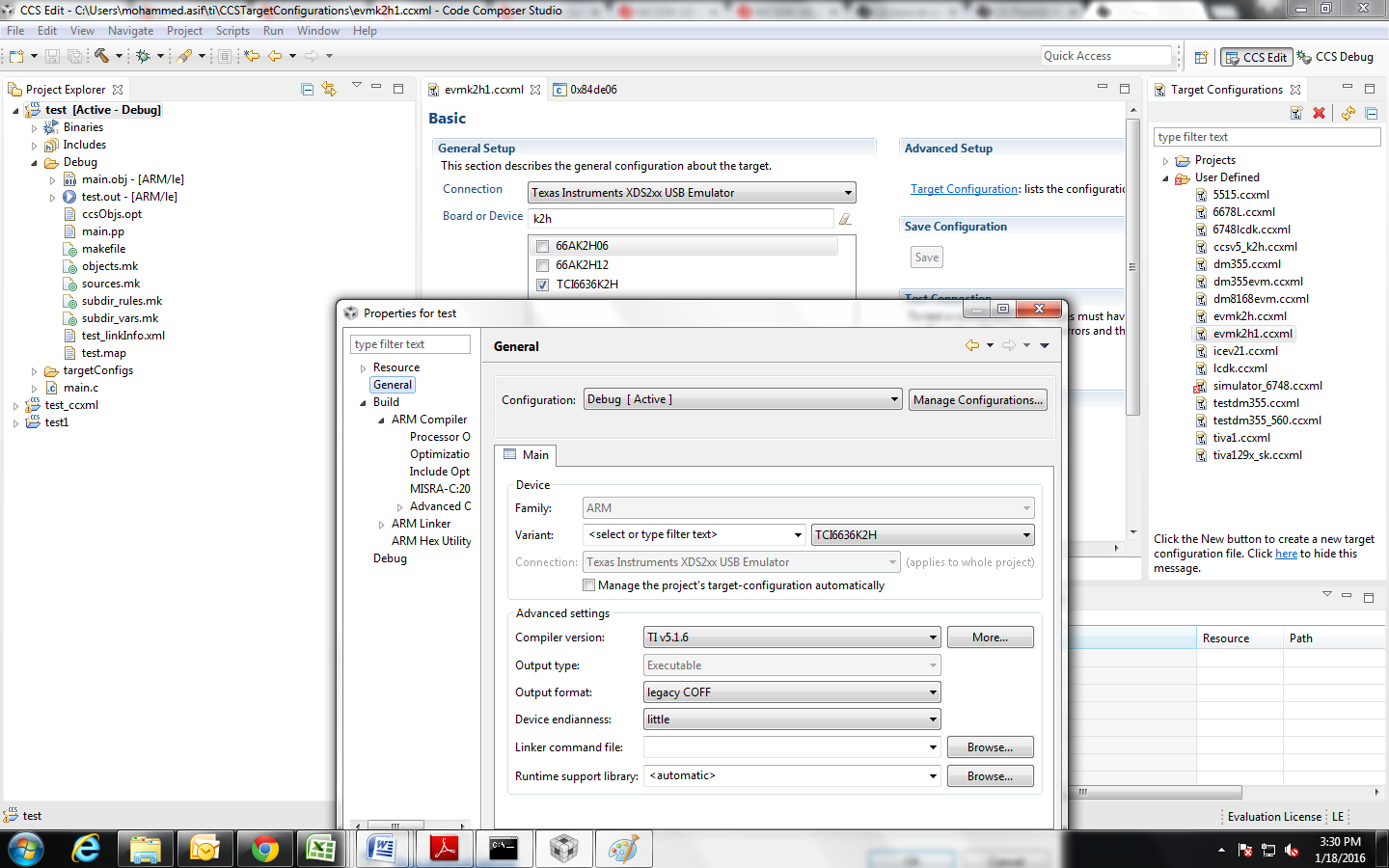
Task: Click the Open Perspective icon
Action: click(1201, 57)
